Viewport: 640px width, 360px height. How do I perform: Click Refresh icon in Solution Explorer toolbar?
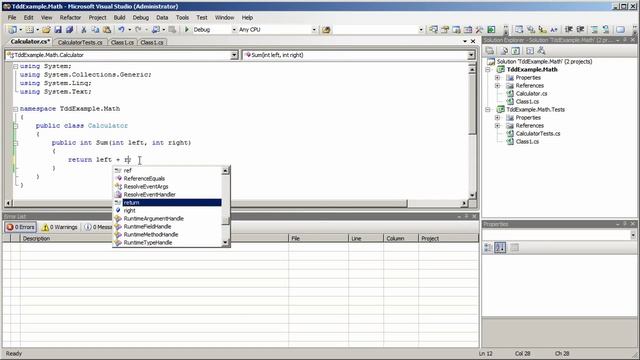516,51
